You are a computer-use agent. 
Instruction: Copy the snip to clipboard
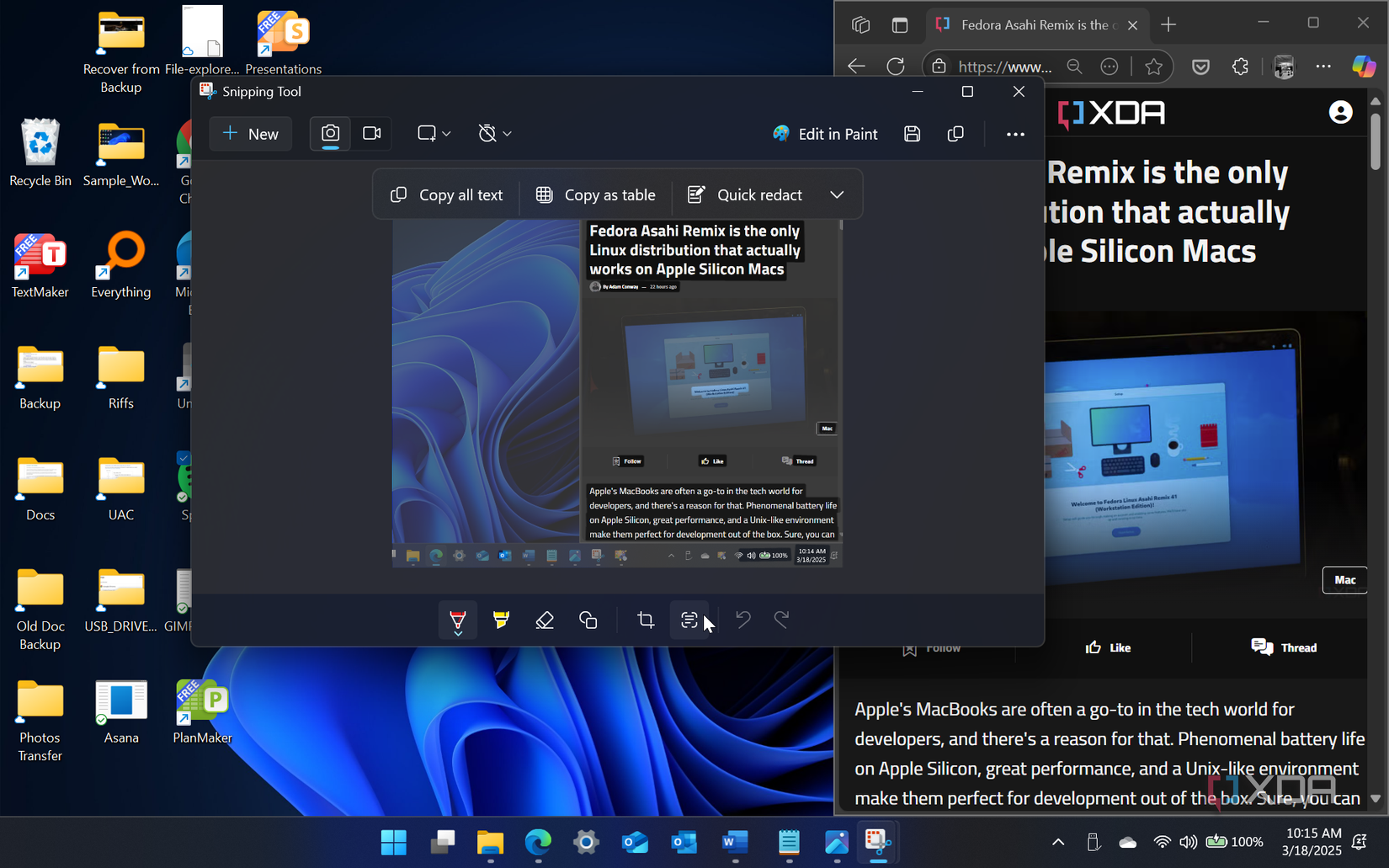[955, 133]
